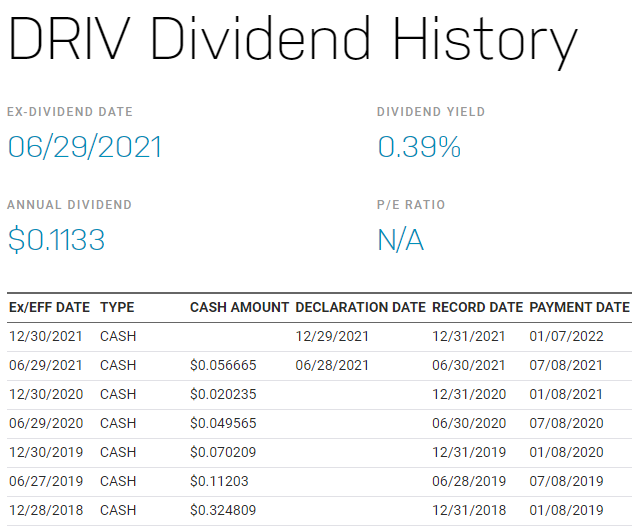The image size is (636, 530).
Task: Select record date 12/31/2020 cell
Action: (x=469, y=395)
